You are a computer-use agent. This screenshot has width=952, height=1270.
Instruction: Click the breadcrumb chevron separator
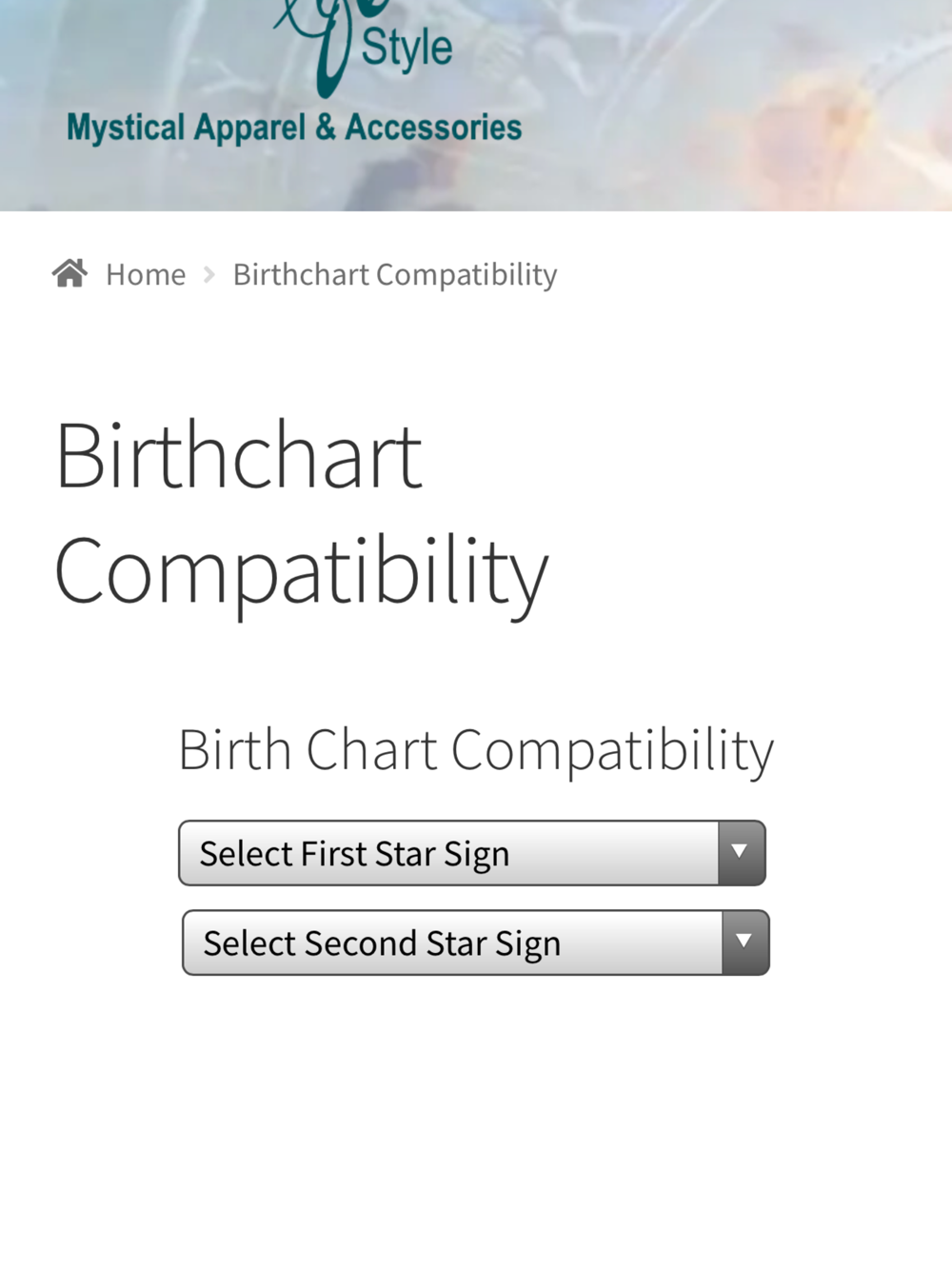coord(209,275)
